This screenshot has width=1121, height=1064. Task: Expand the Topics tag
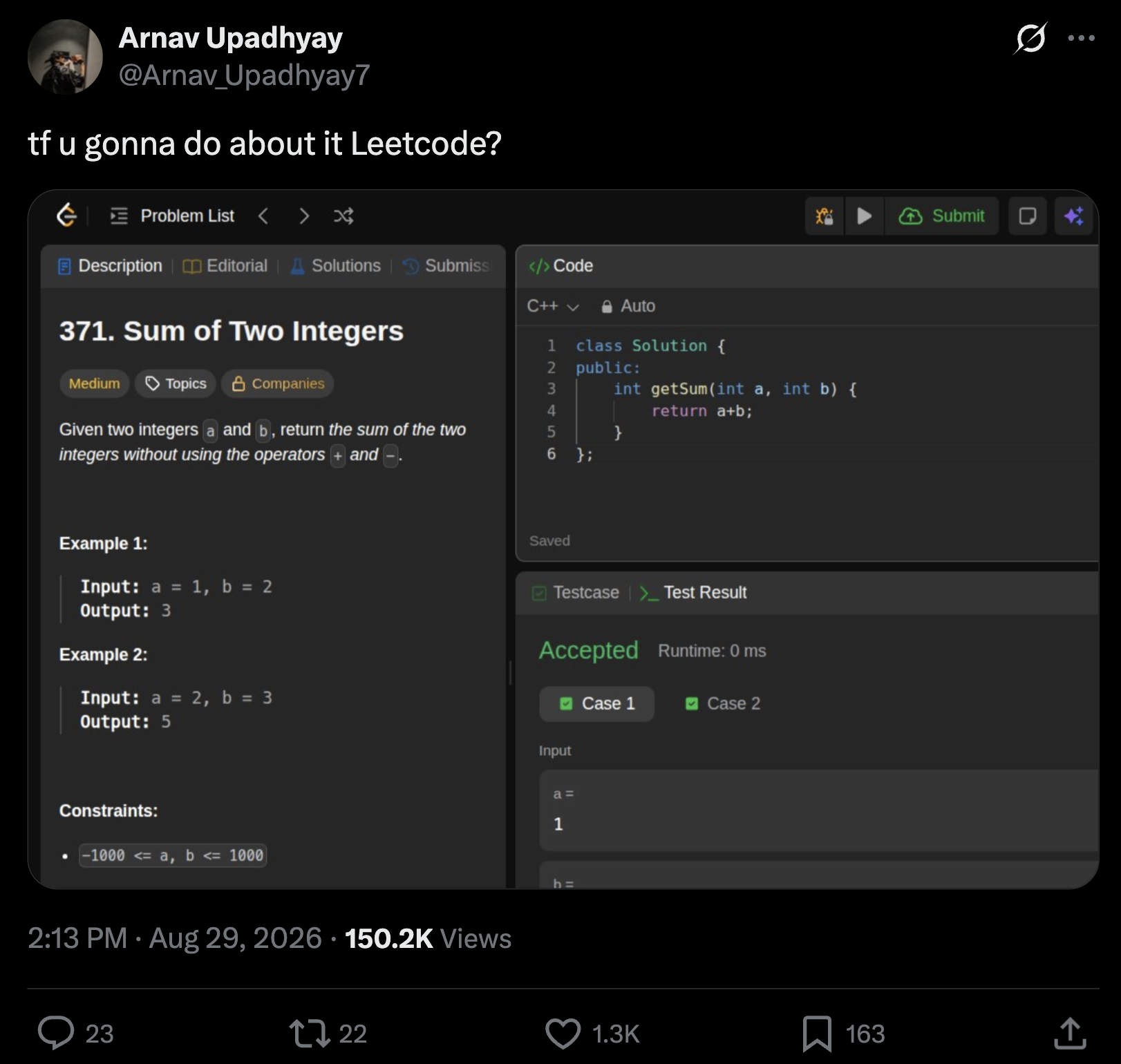pyautogui.click(x=176, y=383)
